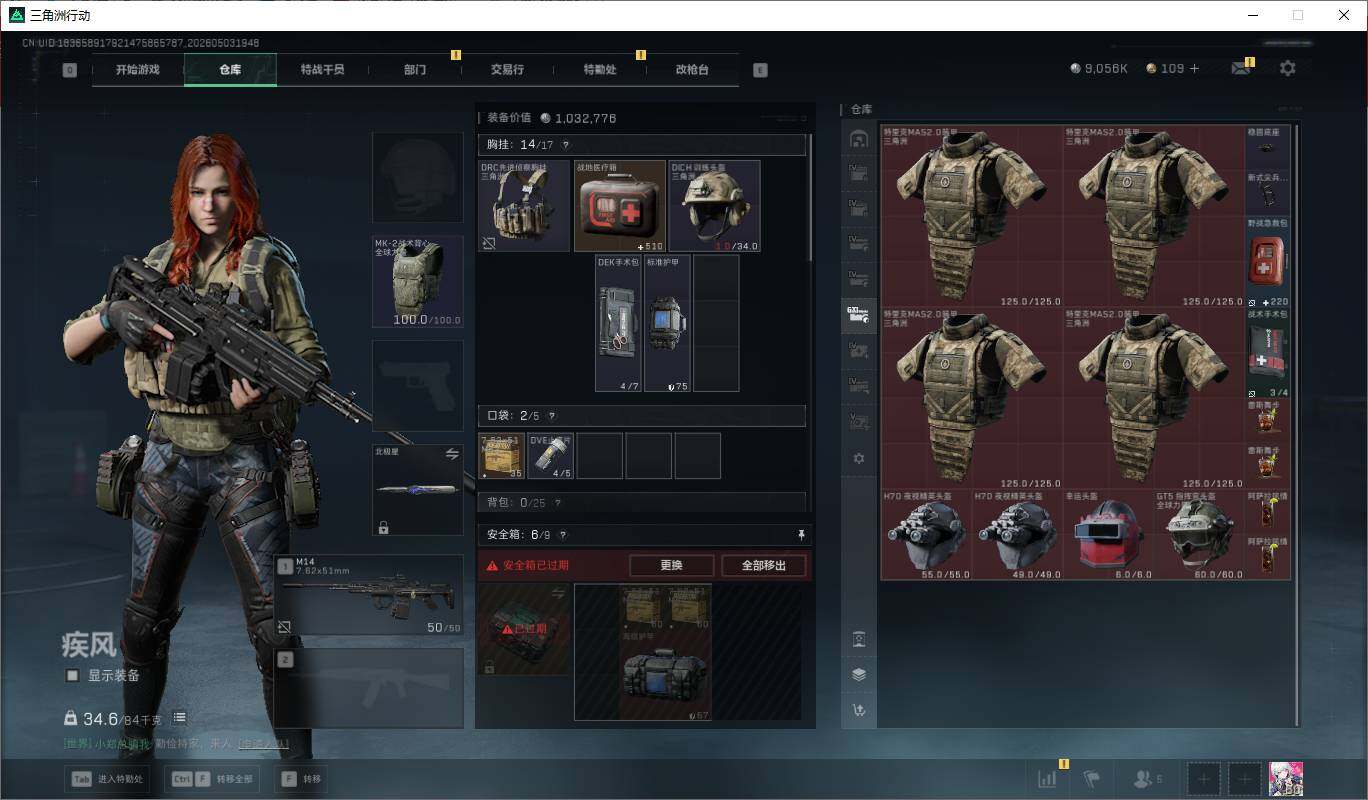
Task: Select the MK-2战术背心 armor slot
Action: pyautogui.click(x=418, y=281)
